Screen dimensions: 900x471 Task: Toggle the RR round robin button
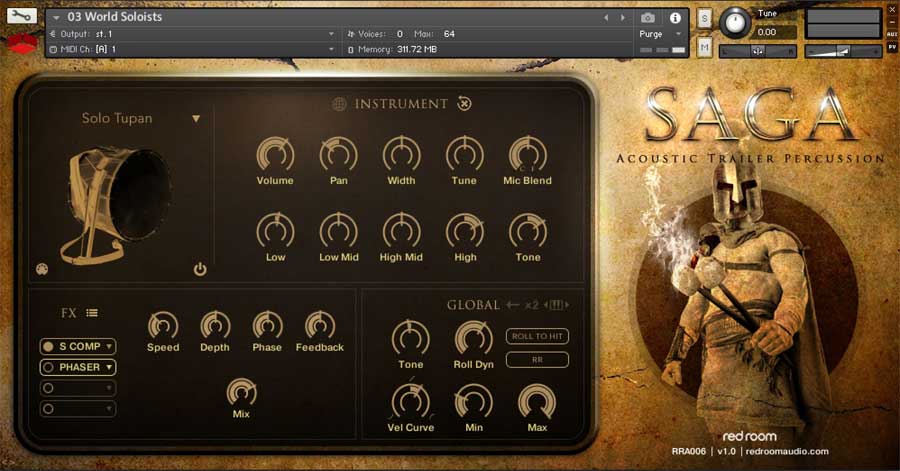click(x=537, y=360)
